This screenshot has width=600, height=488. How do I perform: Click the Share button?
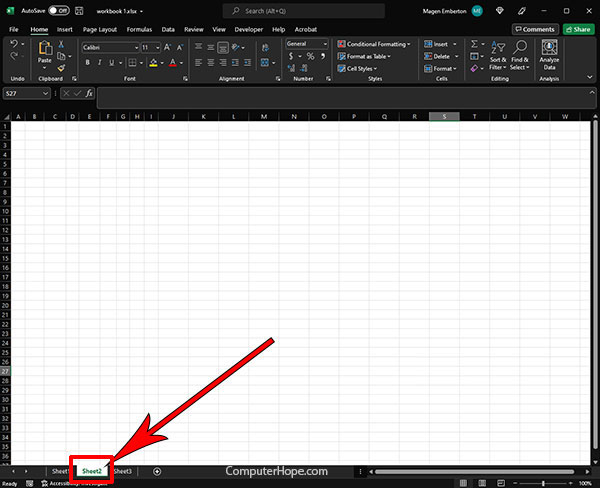(x=578, y=29)
